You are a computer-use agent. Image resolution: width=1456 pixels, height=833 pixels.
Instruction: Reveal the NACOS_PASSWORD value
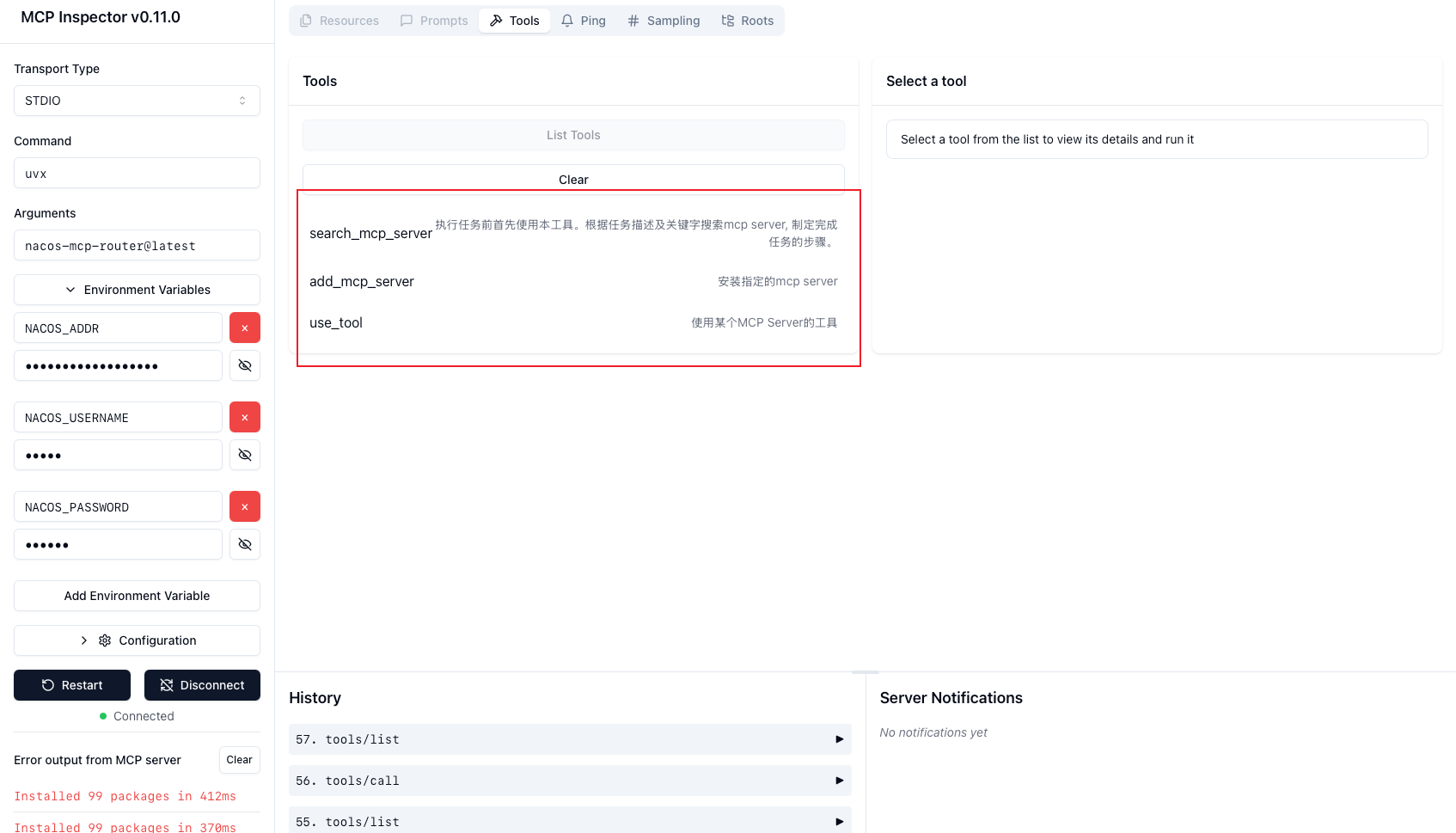click(244, 544)
